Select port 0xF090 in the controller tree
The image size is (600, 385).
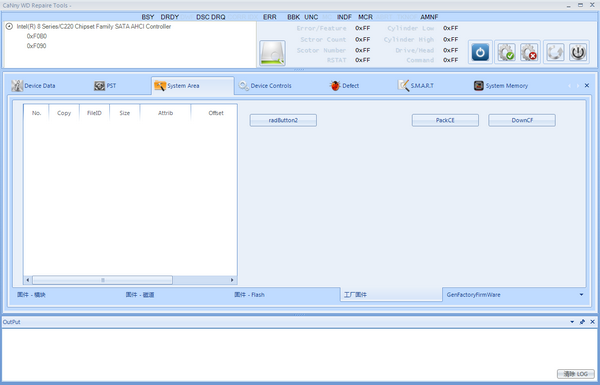37,46
